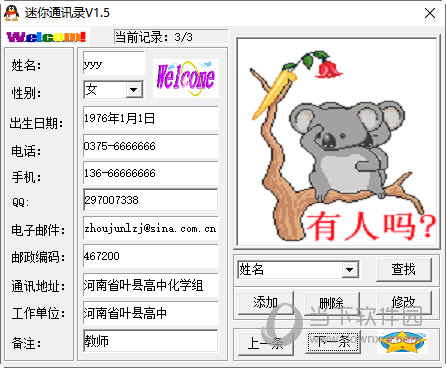Screen dimensions: 446x368
Task: Click the QQ penguin icon in title bar
Action: 12,13
